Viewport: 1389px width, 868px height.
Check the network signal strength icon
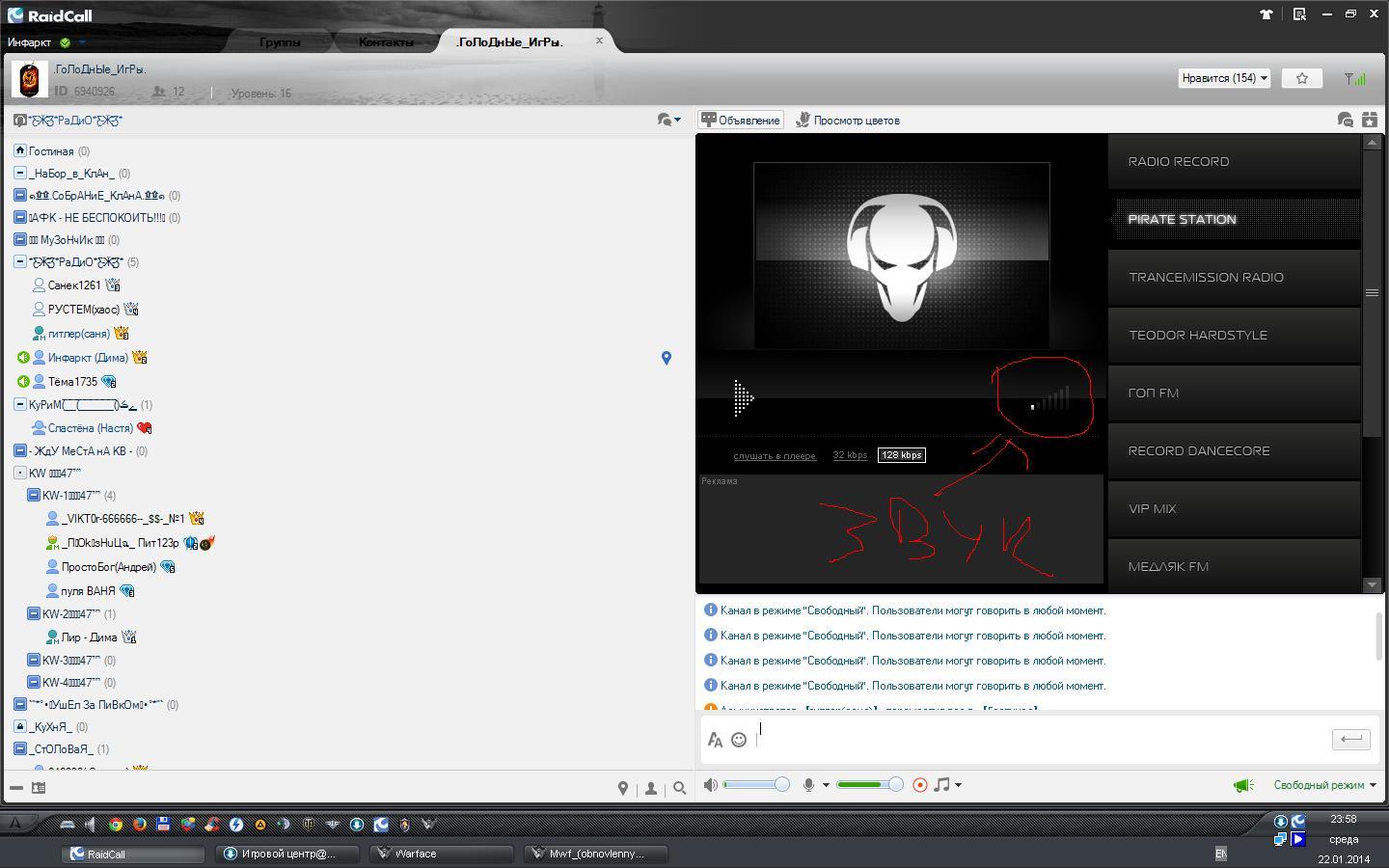point(1355,78)
